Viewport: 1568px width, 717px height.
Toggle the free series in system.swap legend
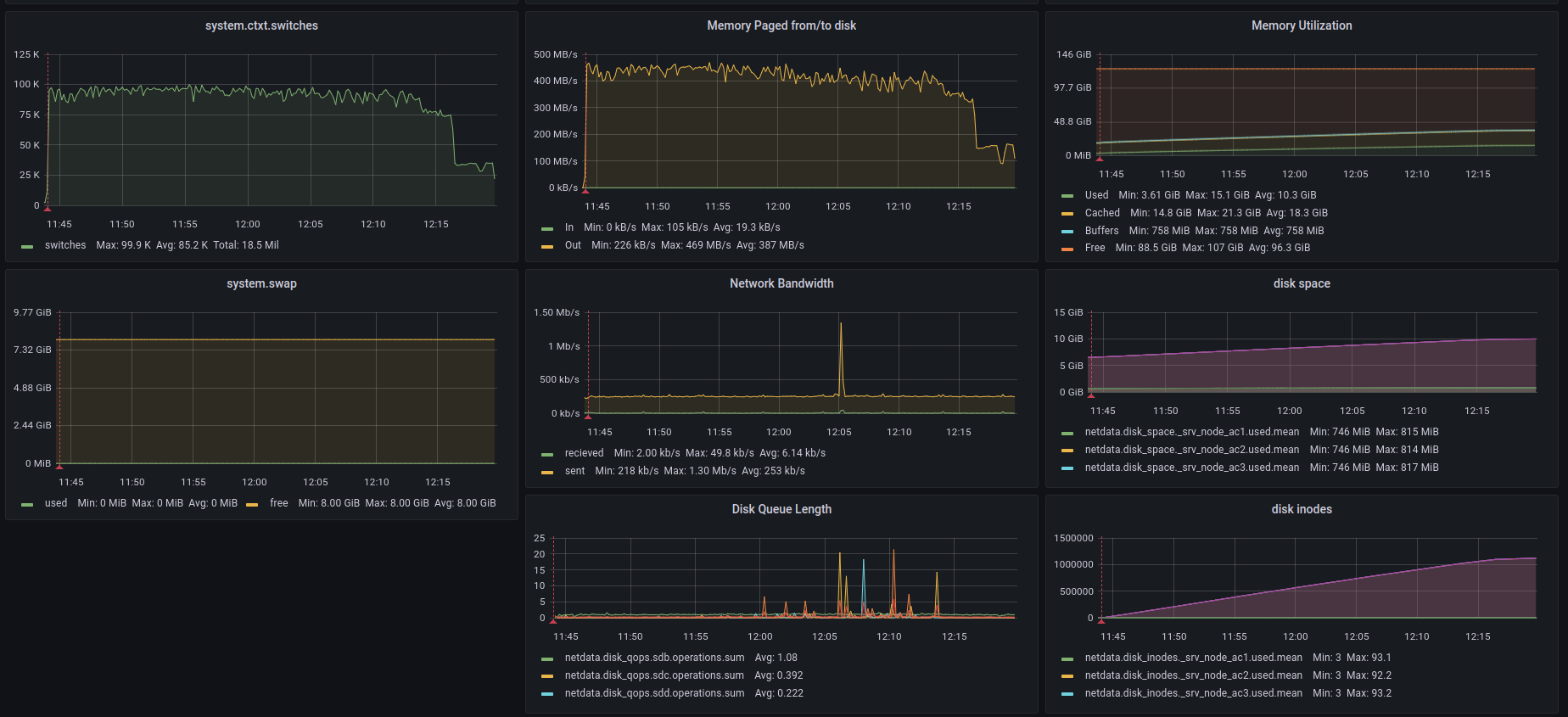click(x=278, y=503)
